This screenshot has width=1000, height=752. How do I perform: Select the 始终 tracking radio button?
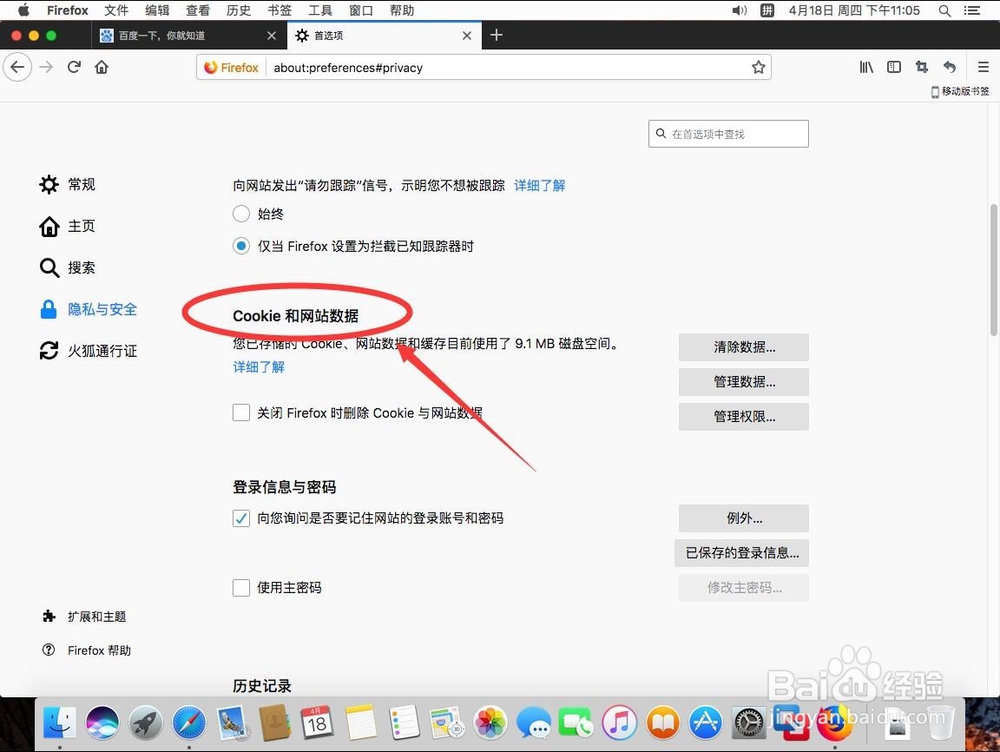coord(241,213)
